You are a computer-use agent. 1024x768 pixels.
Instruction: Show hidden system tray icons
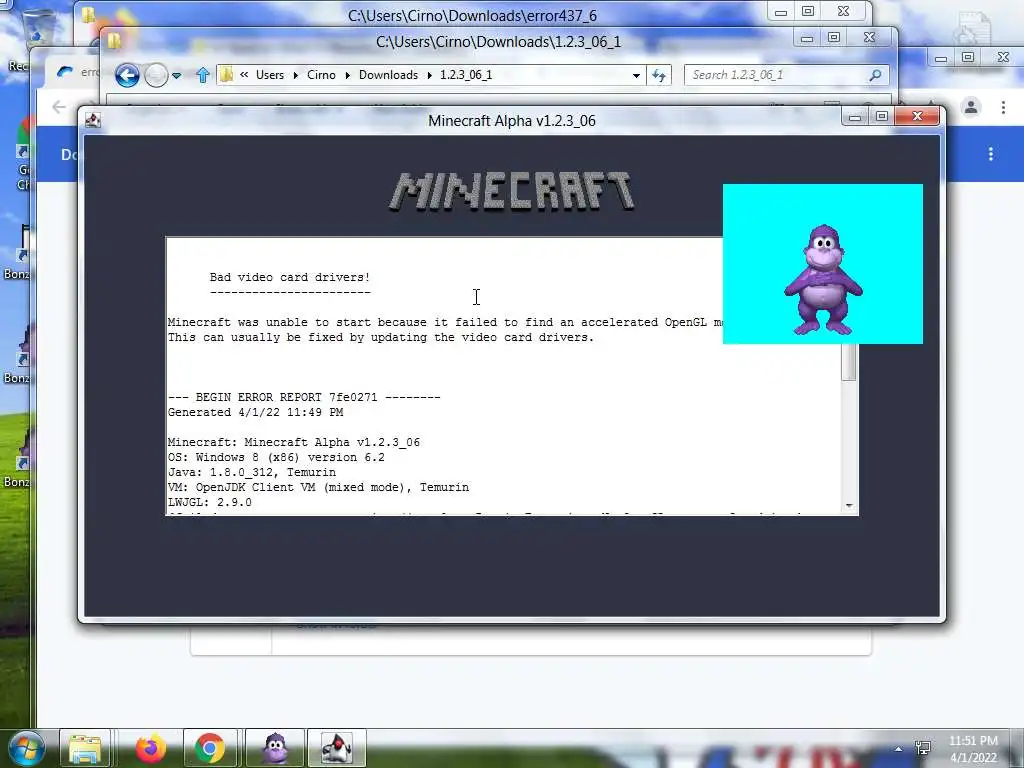tap(899, 749)
